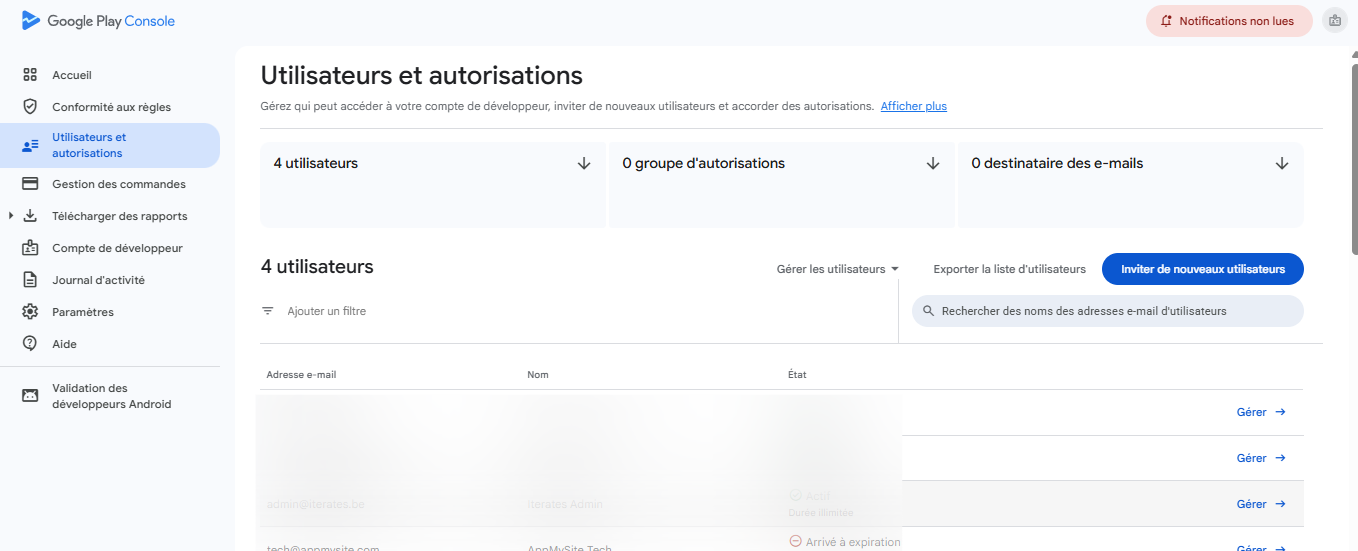
Task: Click the État column header
Action: click(797, 375)
